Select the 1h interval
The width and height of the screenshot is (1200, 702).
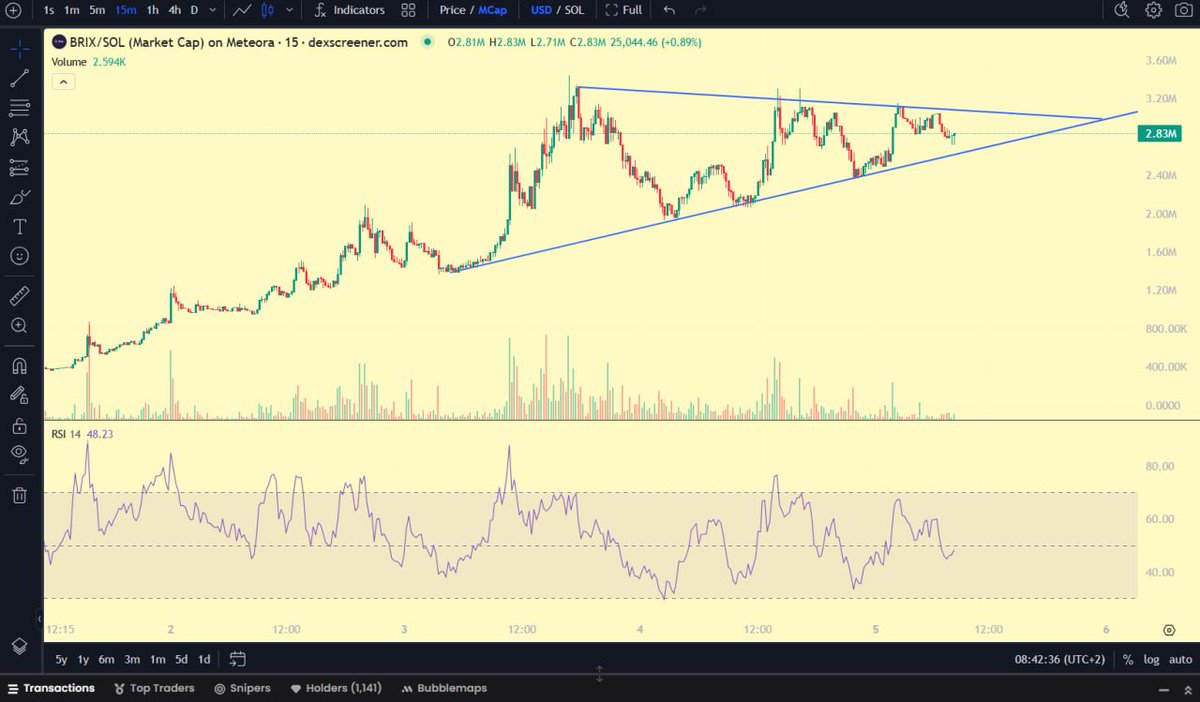(x=152, y=10)
